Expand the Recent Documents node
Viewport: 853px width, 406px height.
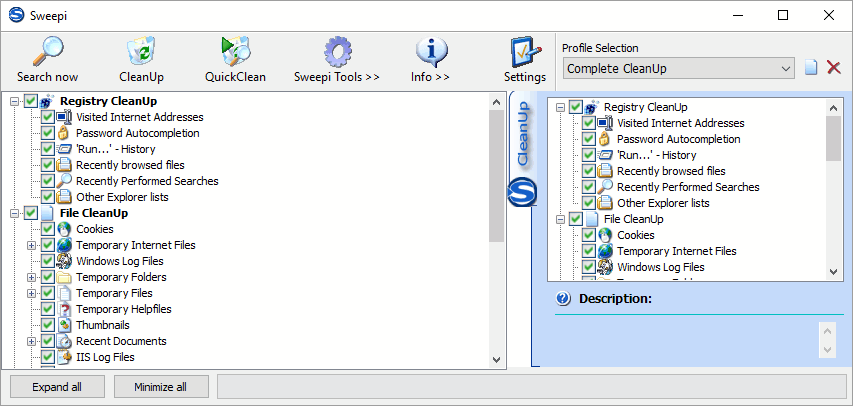point(32,341)
